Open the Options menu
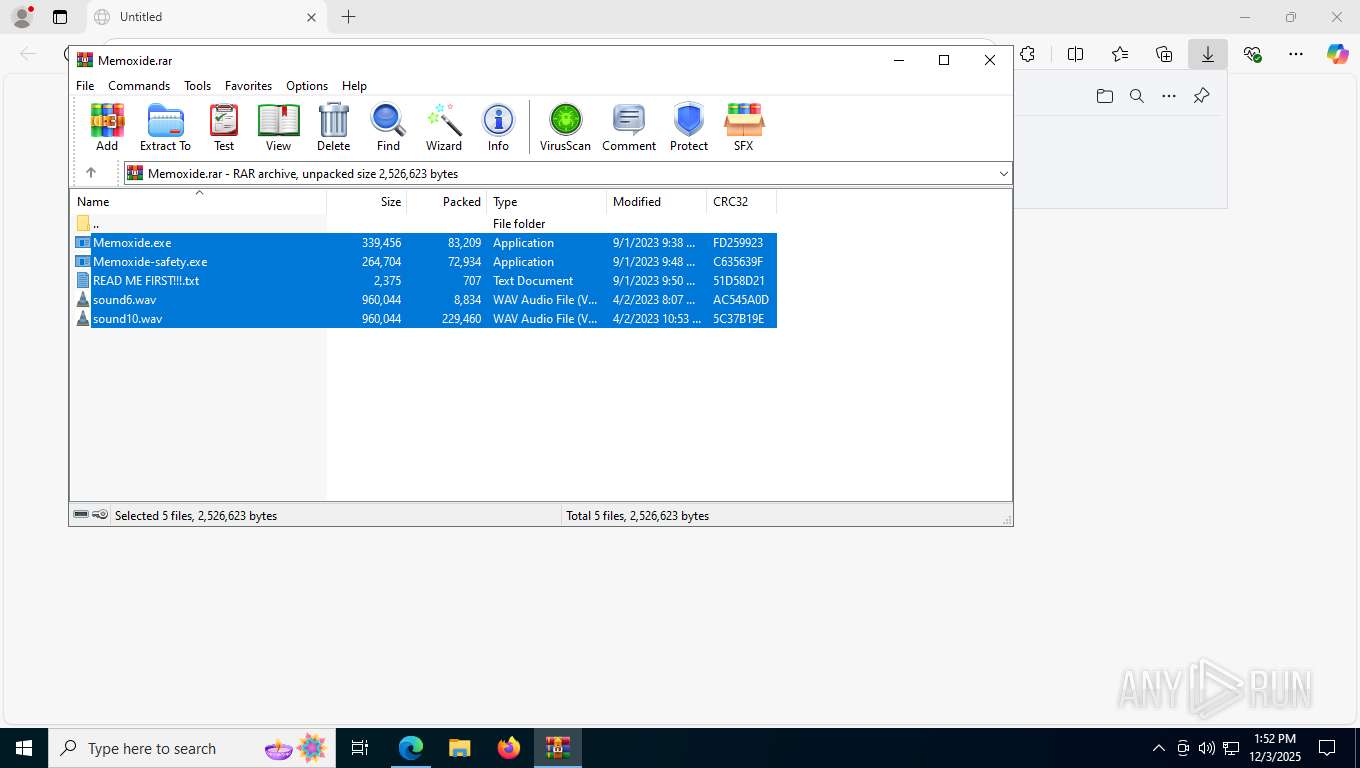1360x768 pixels. pos(307,86)
